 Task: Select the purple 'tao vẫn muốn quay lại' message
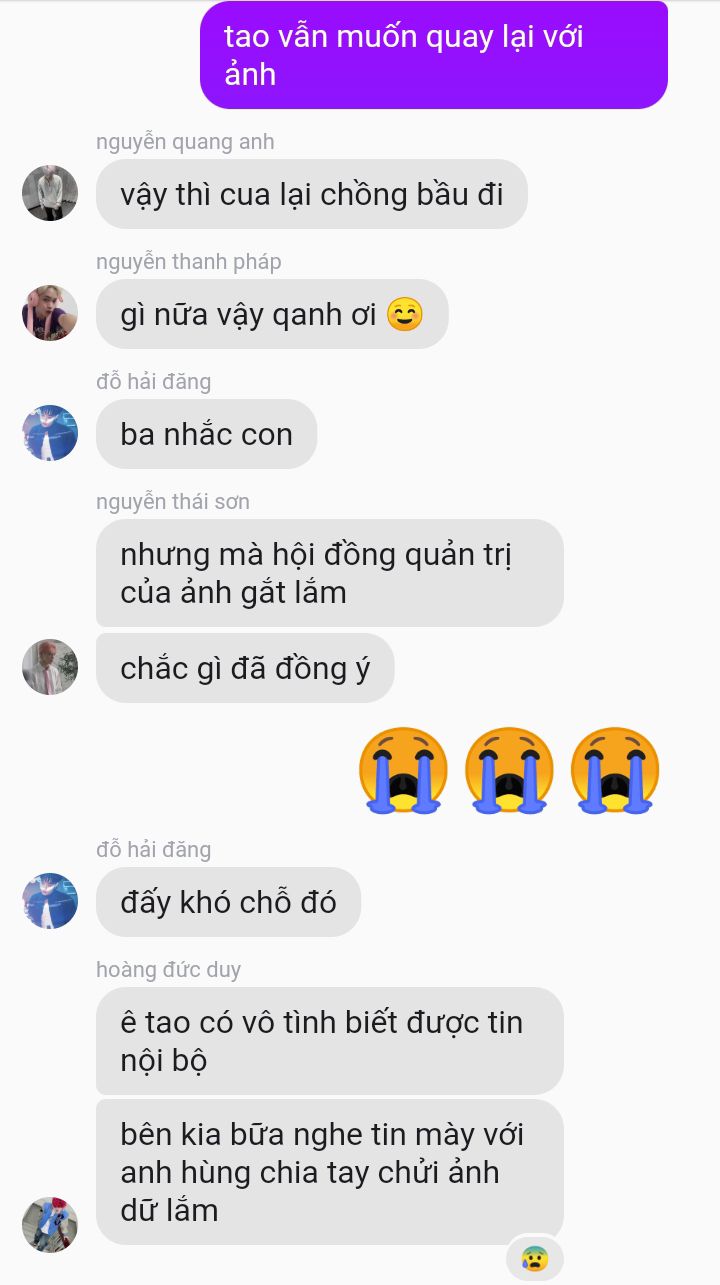point(434,55)
